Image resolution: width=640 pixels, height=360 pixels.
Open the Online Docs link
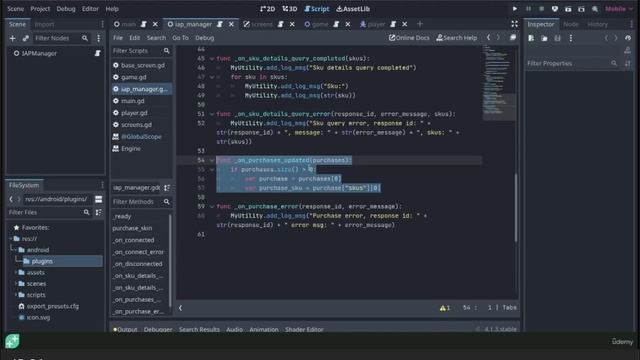click(409, 38)
